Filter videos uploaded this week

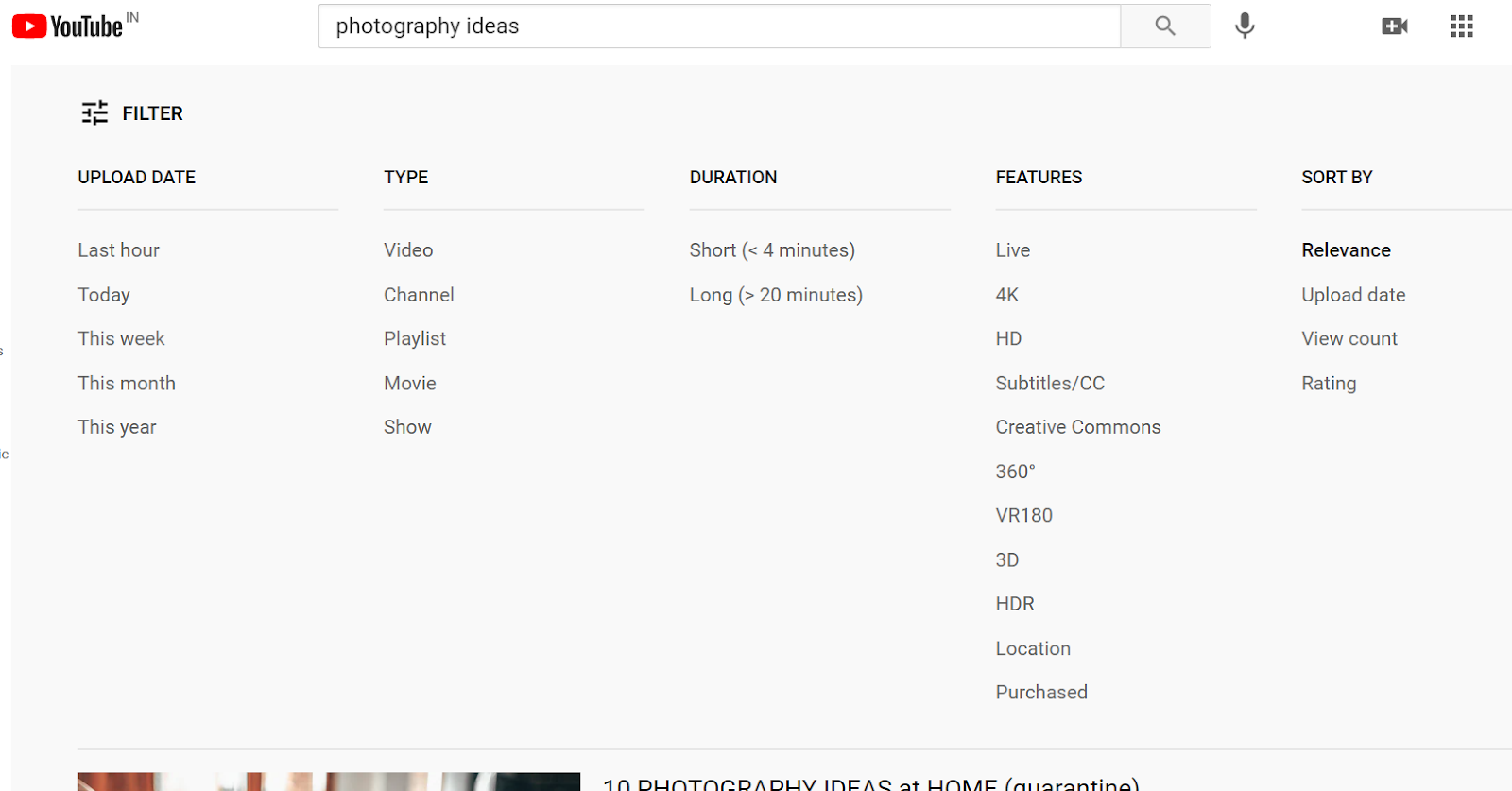click(x=121, y=337)
